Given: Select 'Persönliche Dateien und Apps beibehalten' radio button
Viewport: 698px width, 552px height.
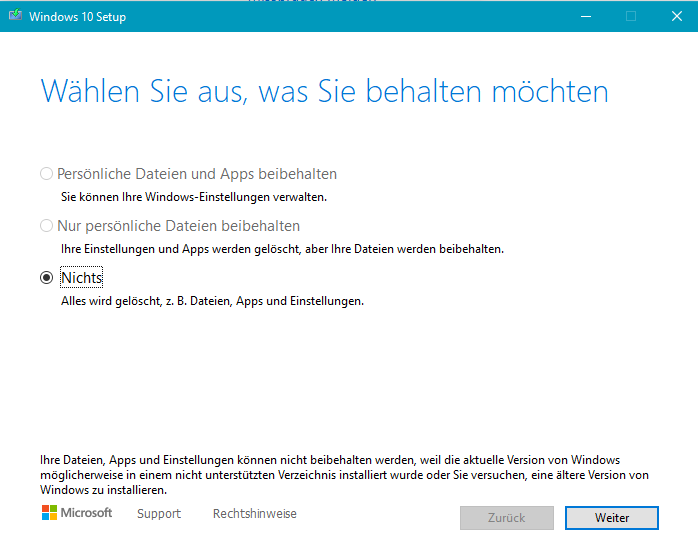Looking at the screenshot, I should 46,174.
